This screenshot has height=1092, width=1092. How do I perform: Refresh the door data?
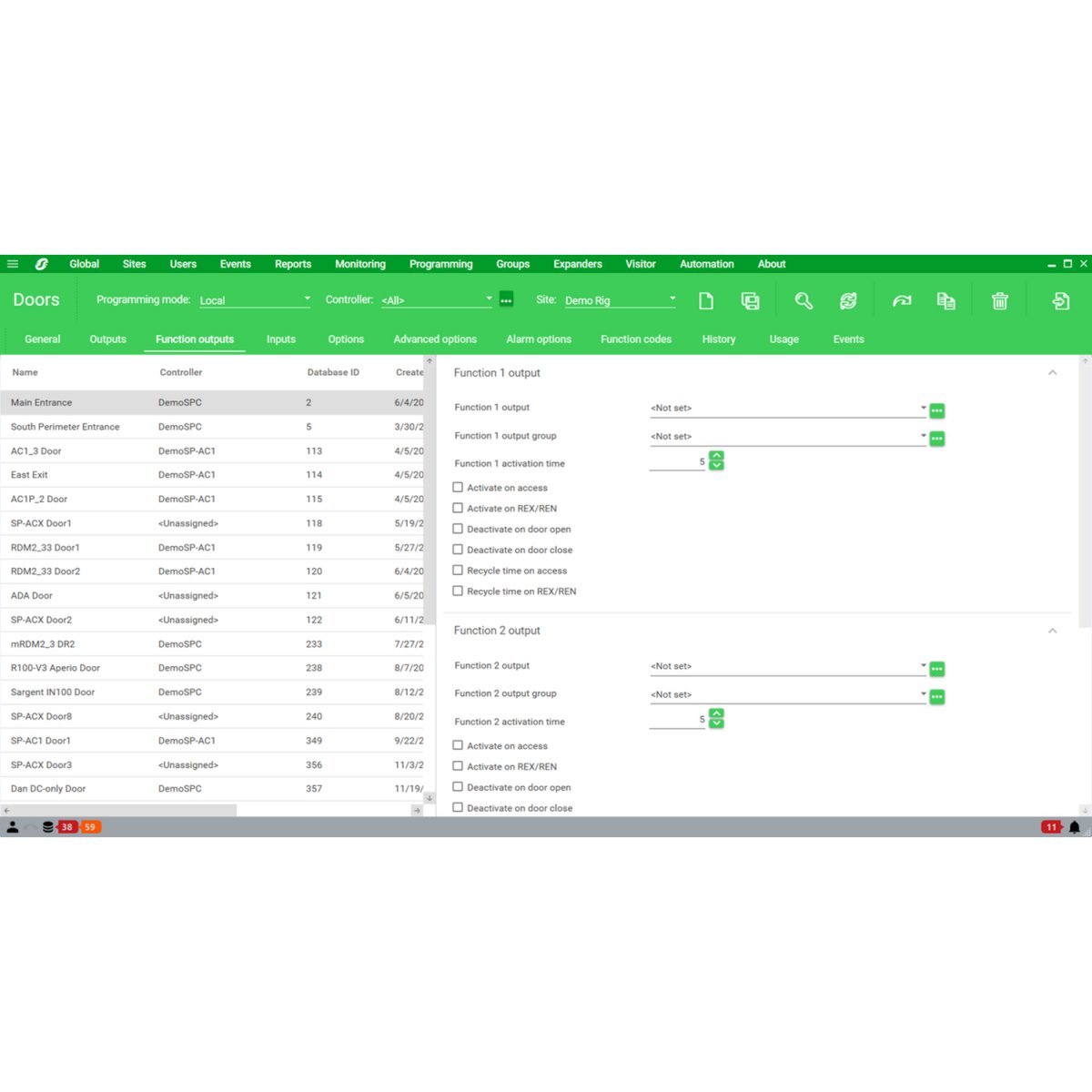(848, 299)
